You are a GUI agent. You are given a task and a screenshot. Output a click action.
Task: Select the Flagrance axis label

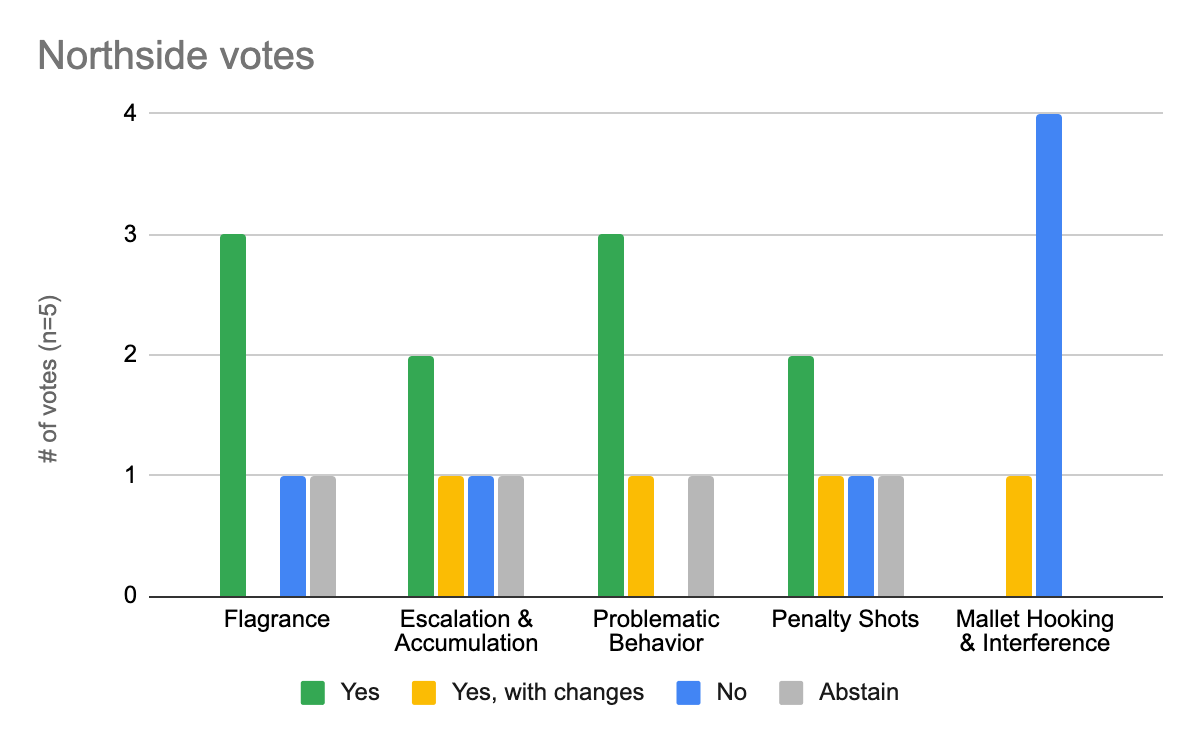coord(277,619)
